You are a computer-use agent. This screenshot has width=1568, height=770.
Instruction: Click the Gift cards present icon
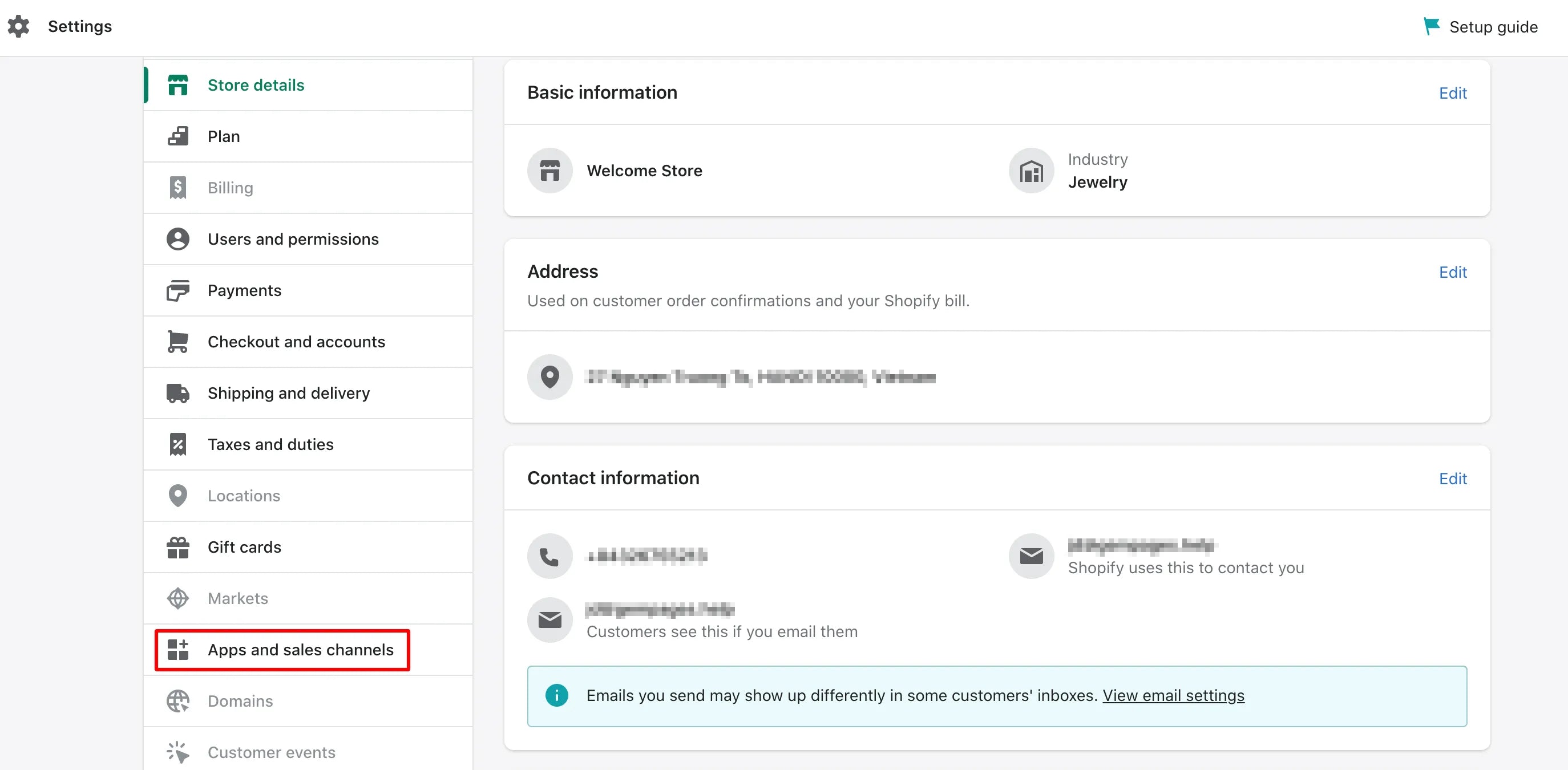pyautogui.click(x=177, y=548)
